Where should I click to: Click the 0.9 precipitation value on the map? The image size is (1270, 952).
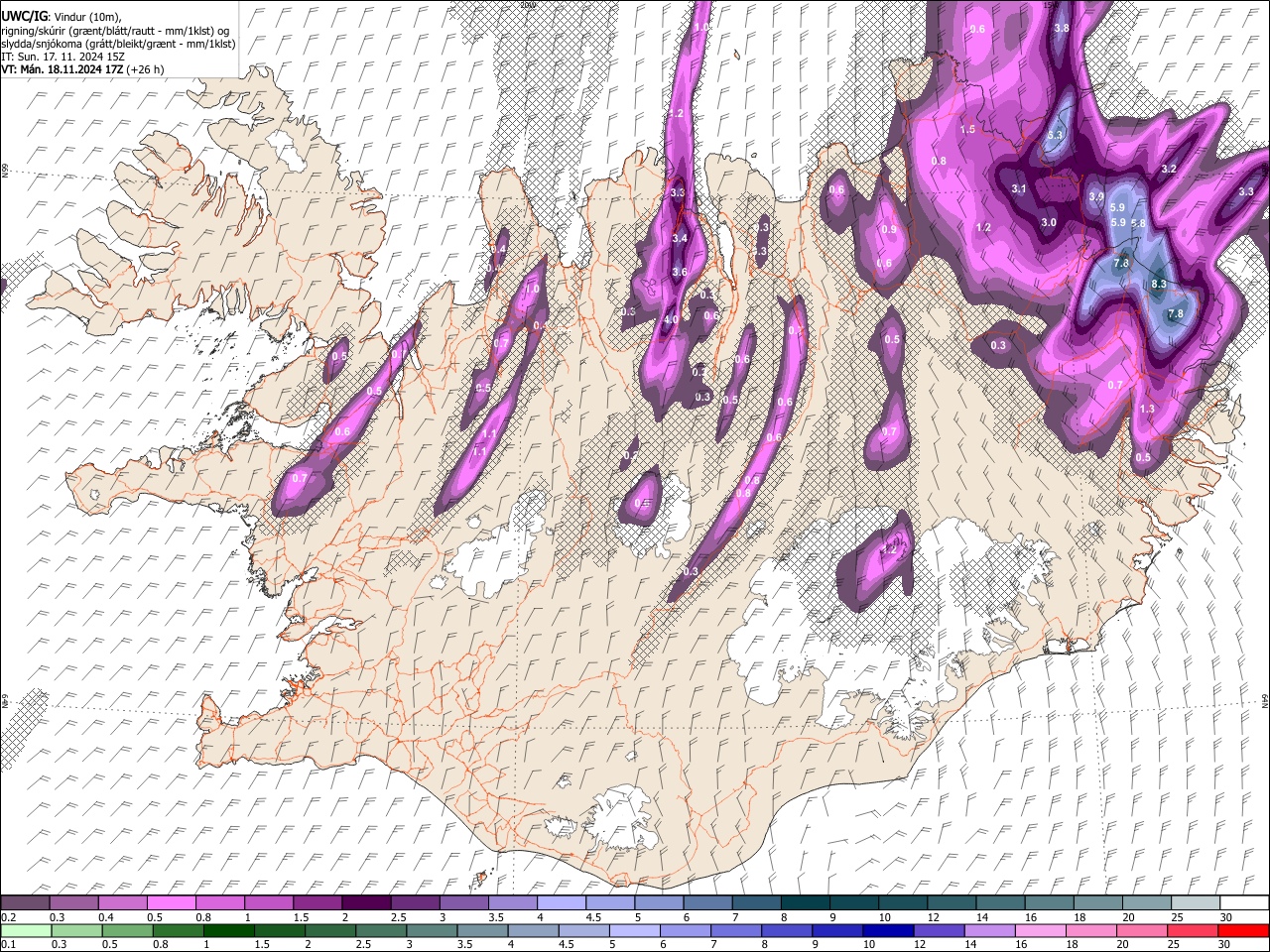click(x=889, y=230)
